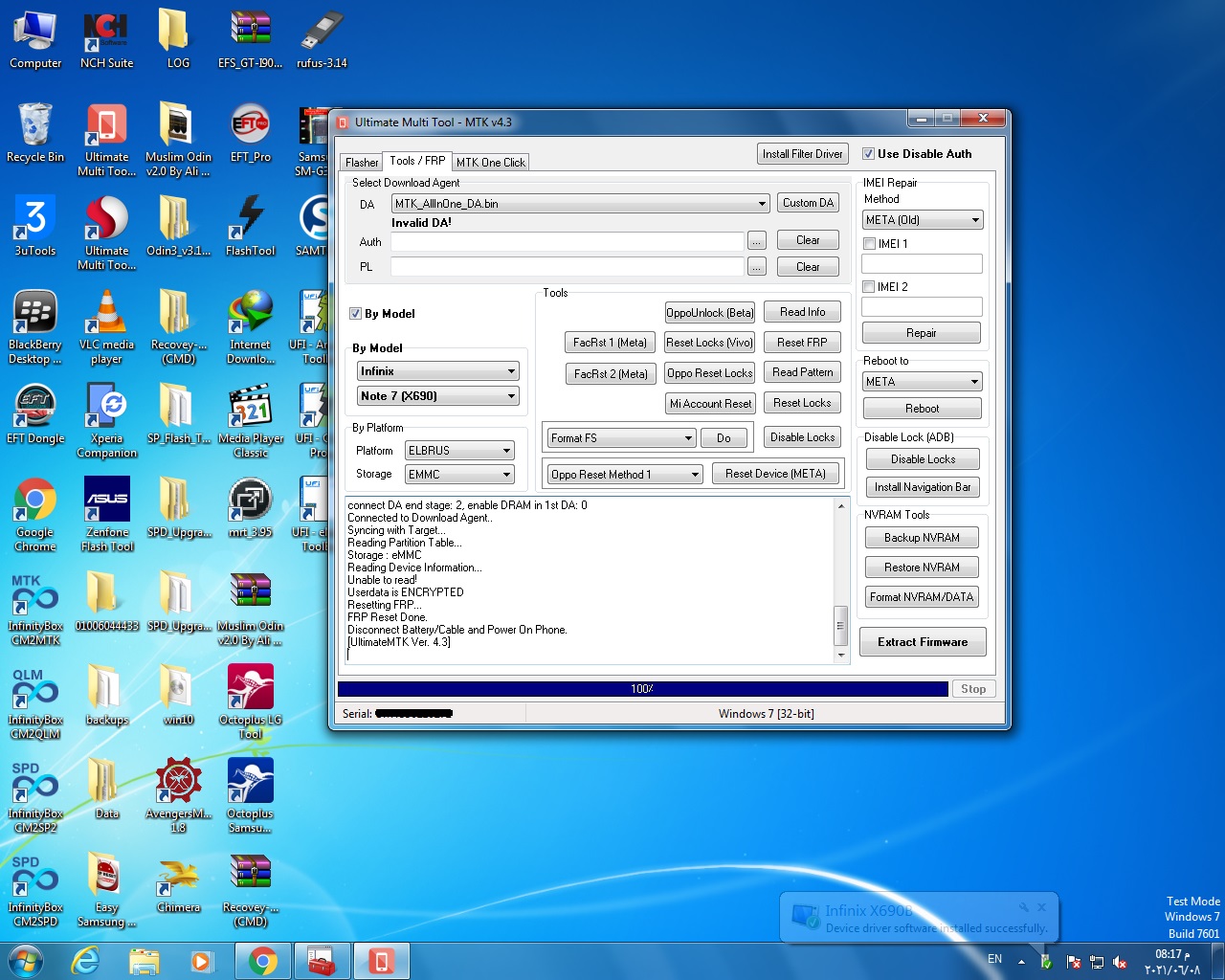Click the 100% progress bar
Viewport: 1225px width, 980px height.
tap(643, 689)
